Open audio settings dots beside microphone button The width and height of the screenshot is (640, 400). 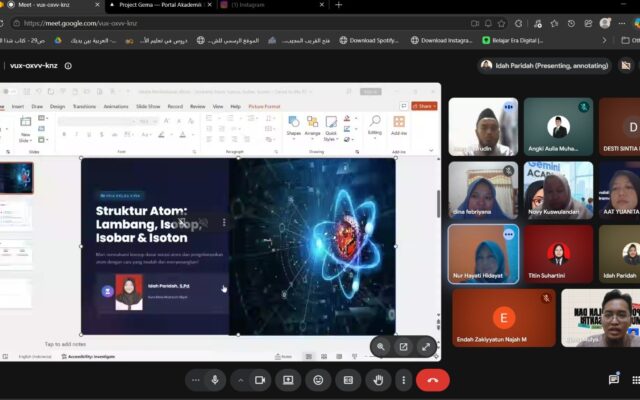(196, 380)
